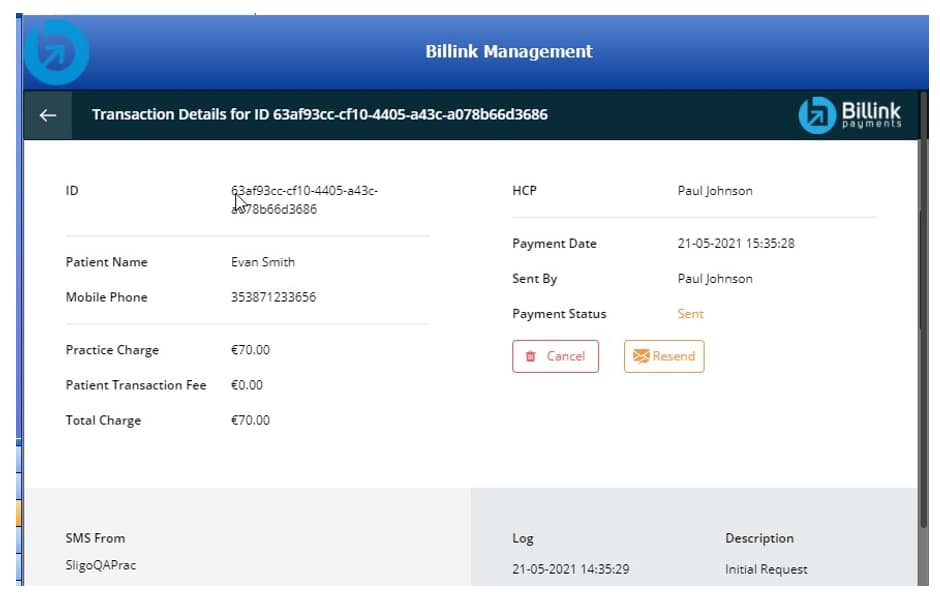Click the envelope icon in Resend button
Viewport: 940px width, 597px height.
(x=641, y=357)
